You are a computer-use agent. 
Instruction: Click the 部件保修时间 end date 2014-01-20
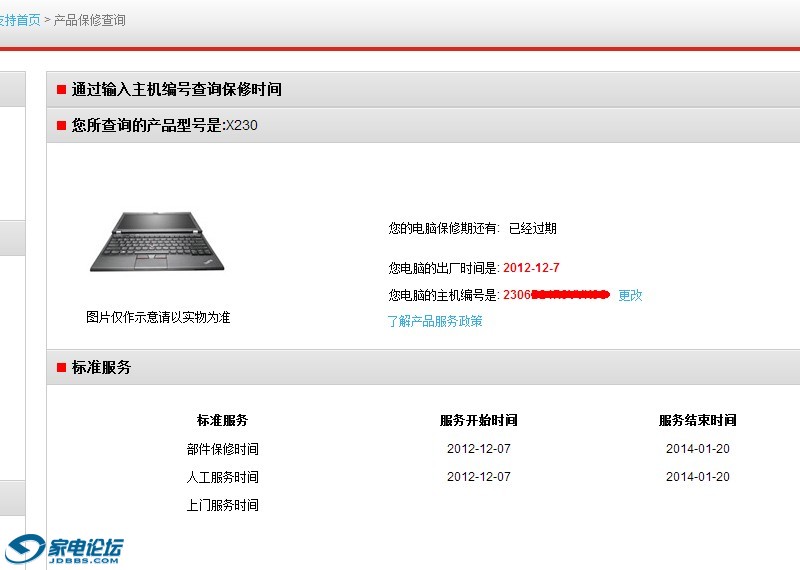pyautogui.click(x=697, y=449)
